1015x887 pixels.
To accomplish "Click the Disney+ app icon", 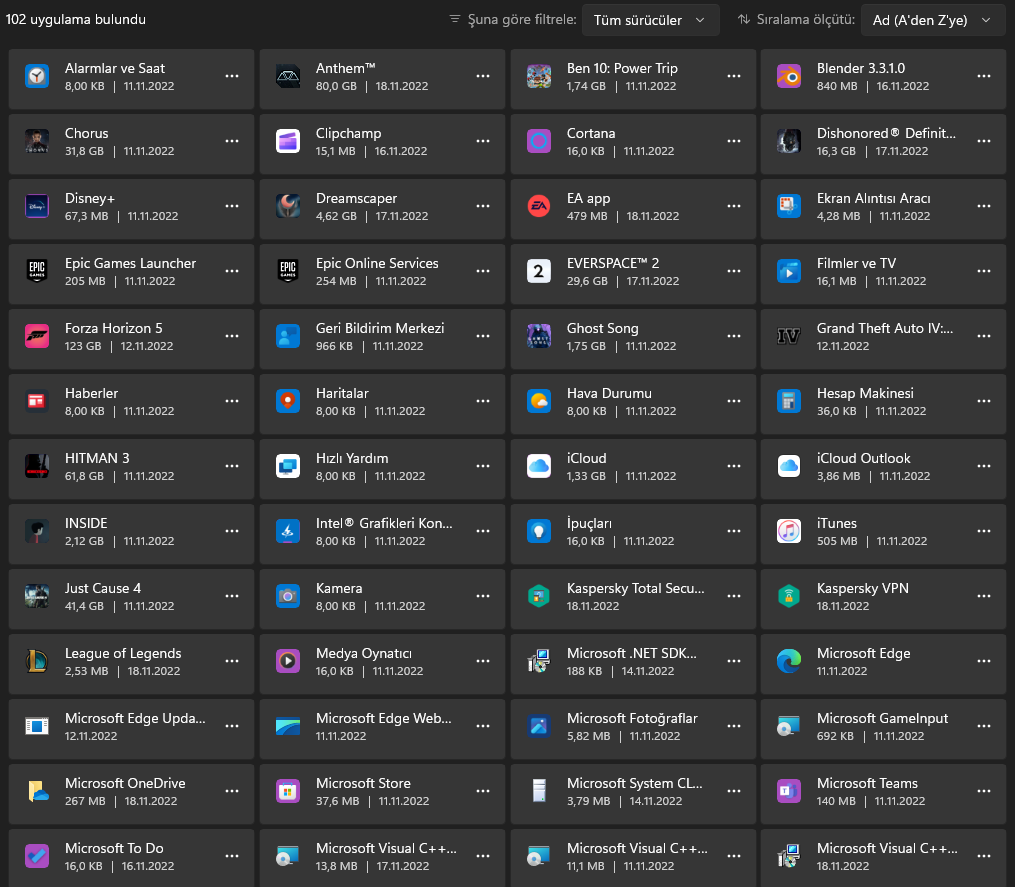I will pos(37,207).
